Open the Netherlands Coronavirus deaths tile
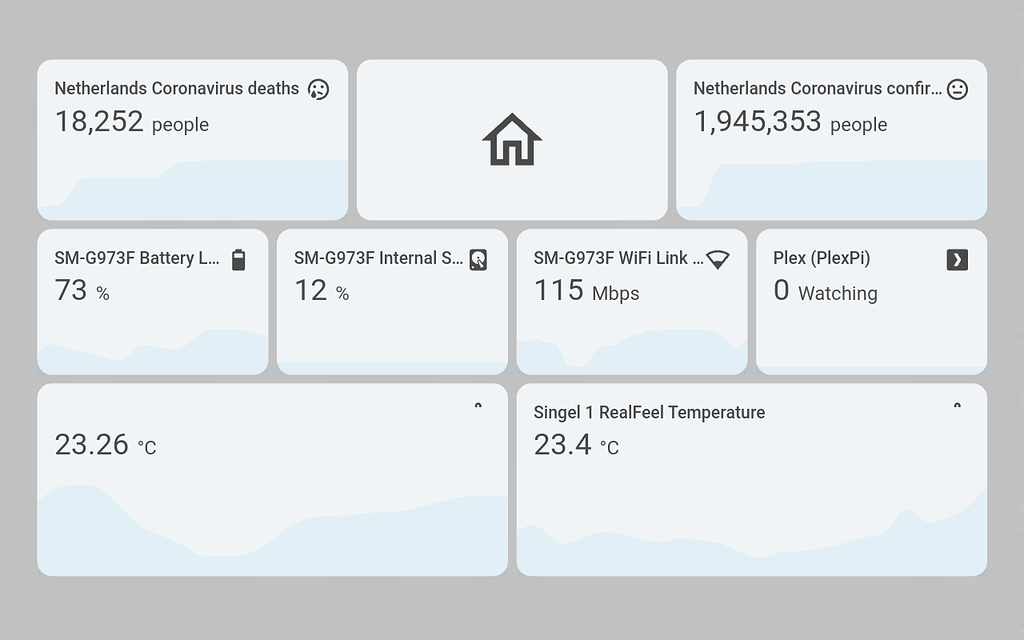Viewport: 1024px width, 640px height. tap(192, 140)
